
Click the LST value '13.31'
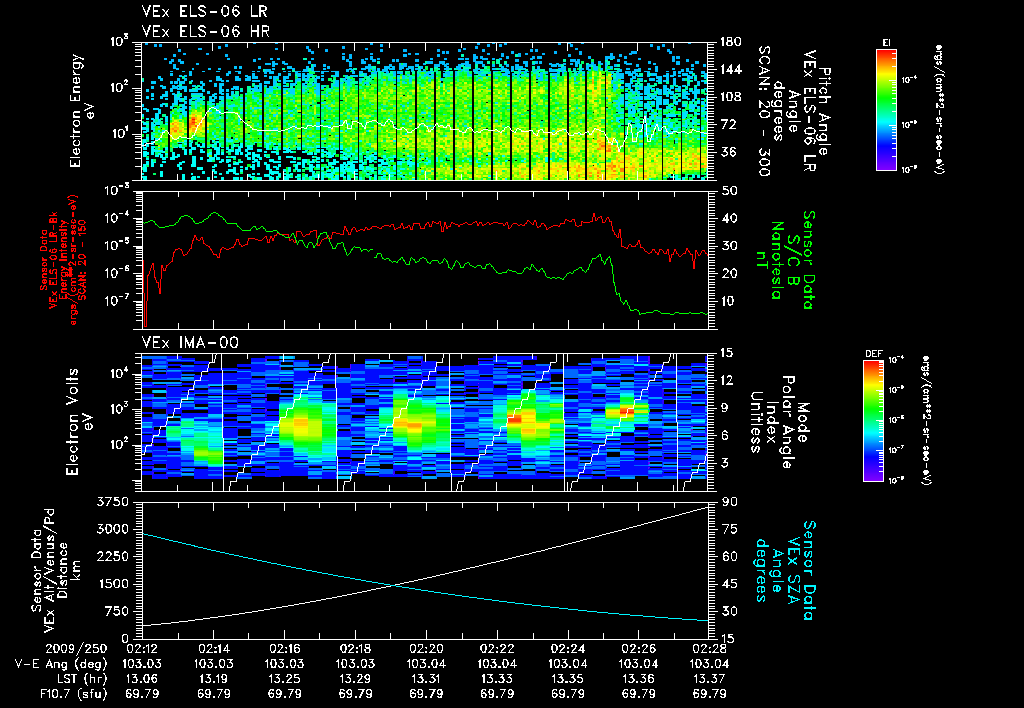click(x=426, y=679)
